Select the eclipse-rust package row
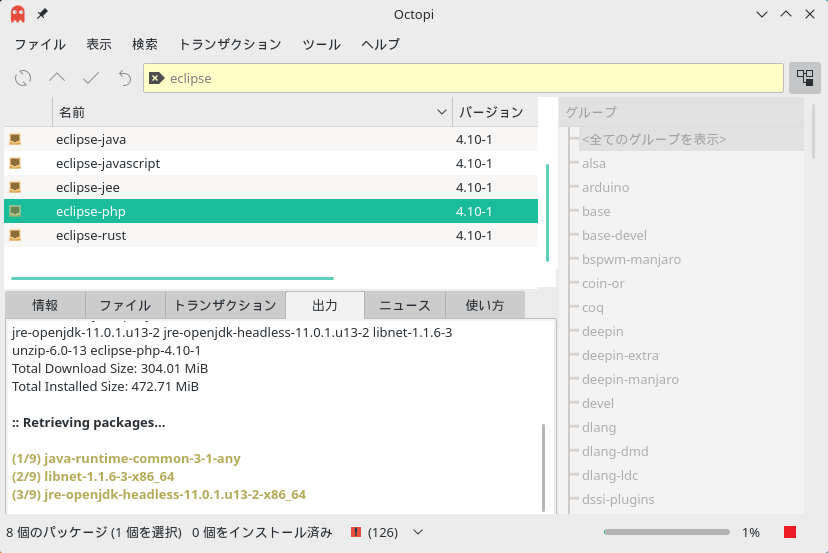Screen dimensions: 828x553 click(271, 235)
